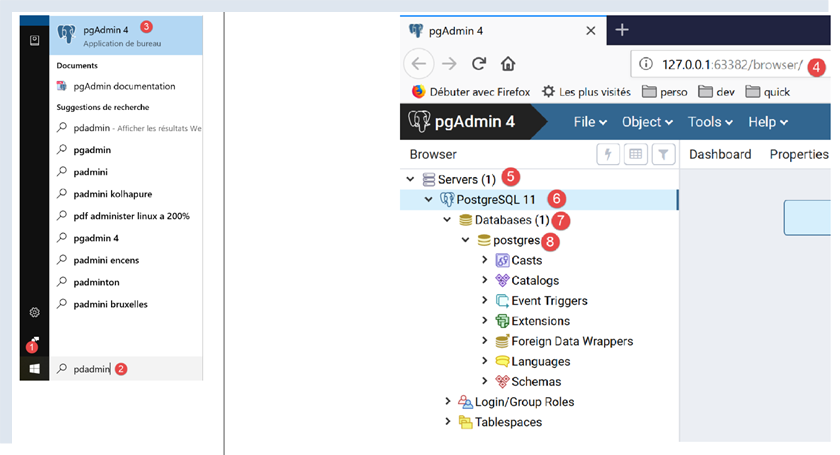840x455 pixels.
Task: Expand the Casts tree node
Action: coord(485,260)
